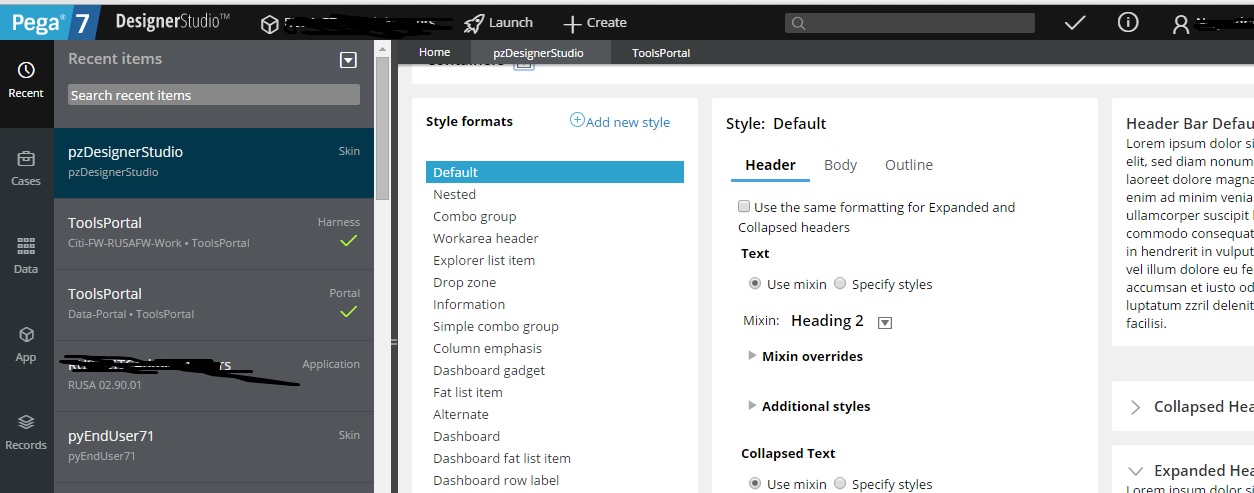The image size is (1254, 493).
Task: Click the Add new style link
Action: pyautogui.click(x=628, y=122)
